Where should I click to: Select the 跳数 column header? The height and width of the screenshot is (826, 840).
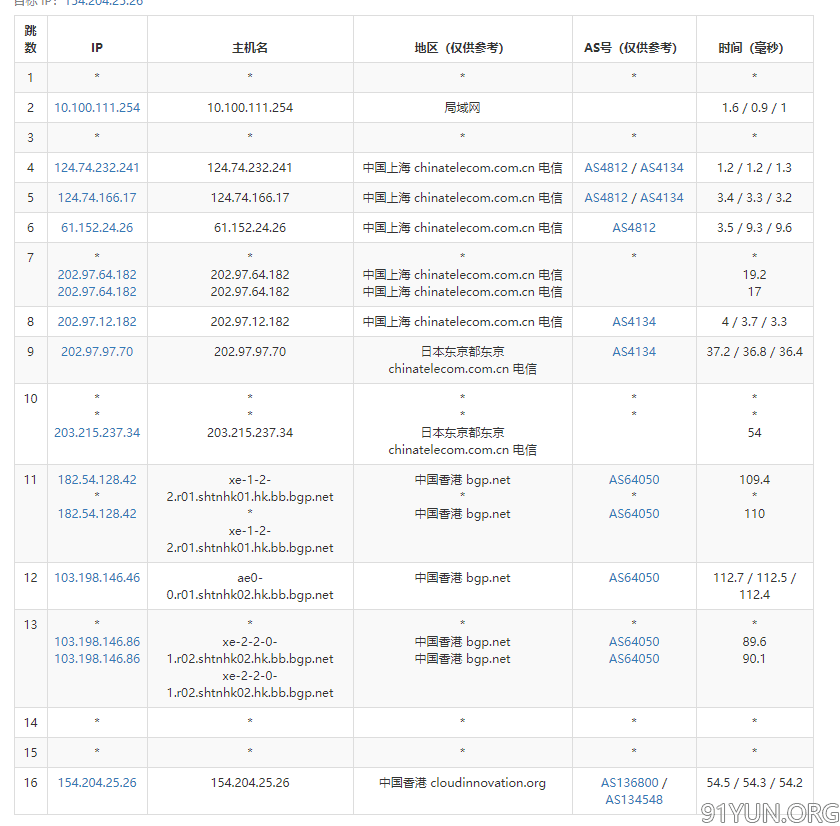(31, 39)
